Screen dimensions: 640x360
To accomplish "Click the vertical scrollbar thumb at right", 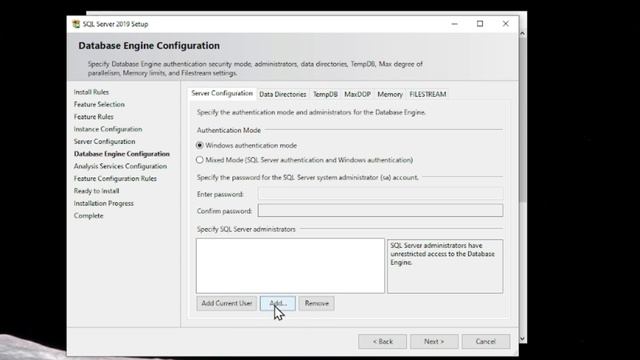I will tap(522, 120).
